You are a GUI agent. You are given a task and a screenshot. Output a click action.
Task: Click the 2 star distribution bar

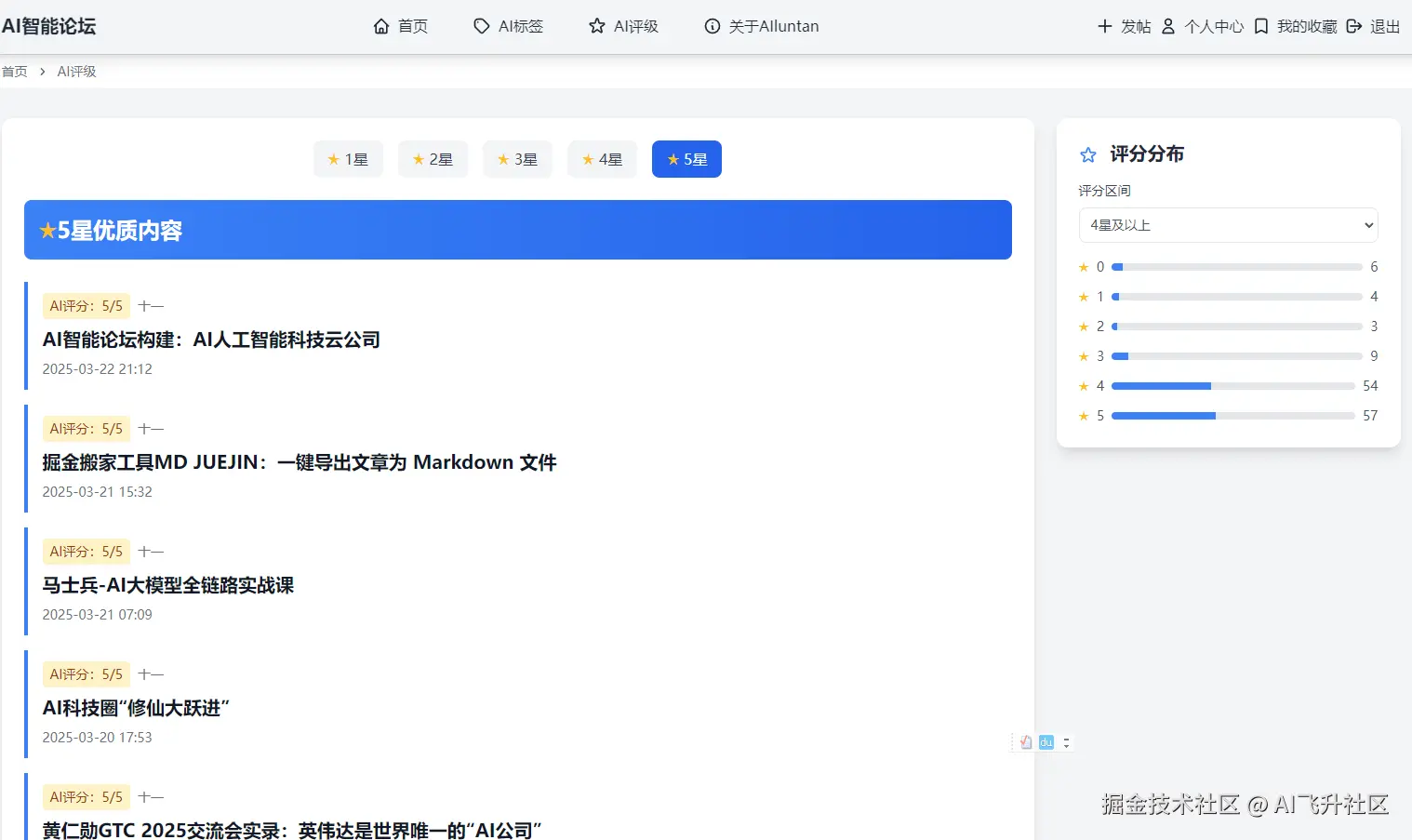click(1237, 327)
